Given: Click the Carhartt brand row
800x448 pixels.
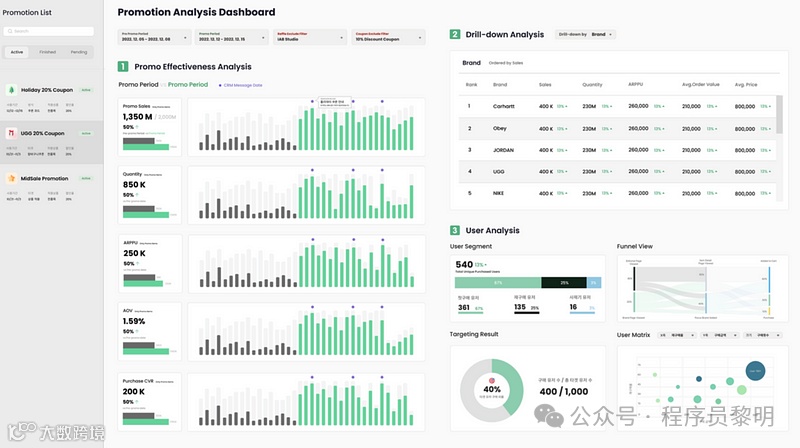Looking at the screenshot, I should (617, 106).
